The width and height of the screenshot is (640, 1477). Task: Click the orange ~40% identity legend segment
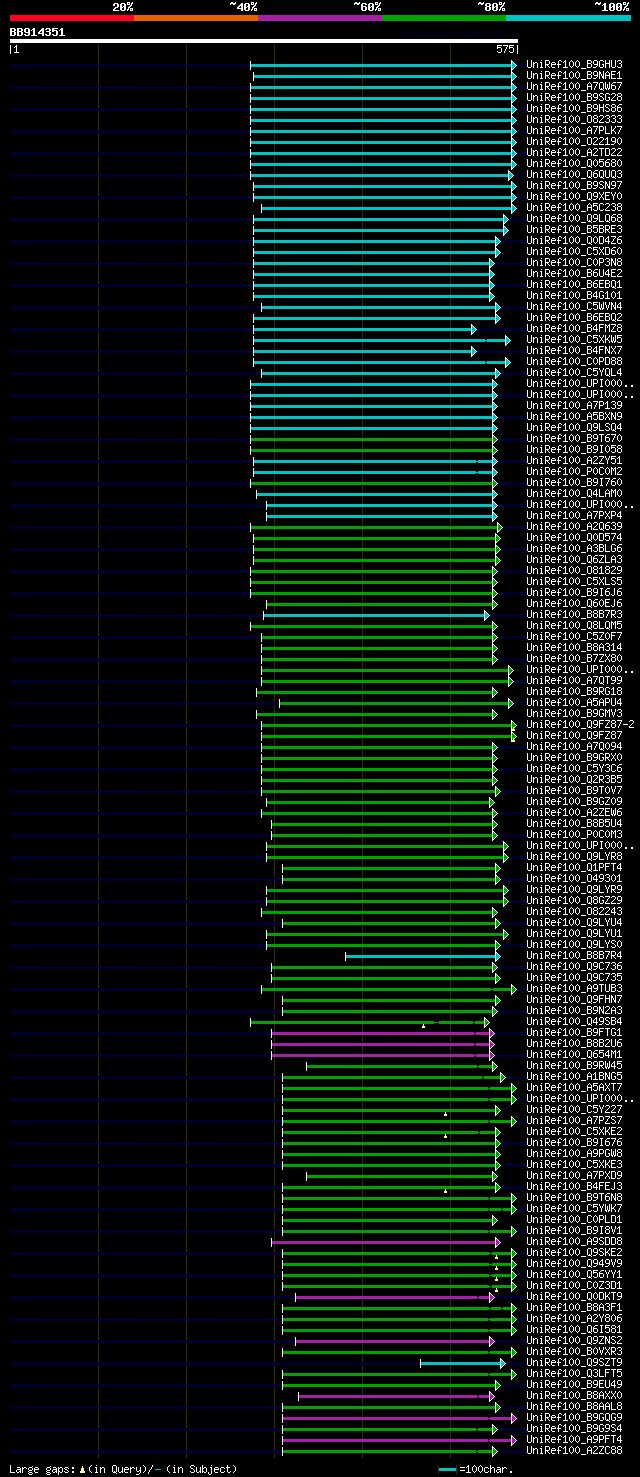click(x=196, y=18)
